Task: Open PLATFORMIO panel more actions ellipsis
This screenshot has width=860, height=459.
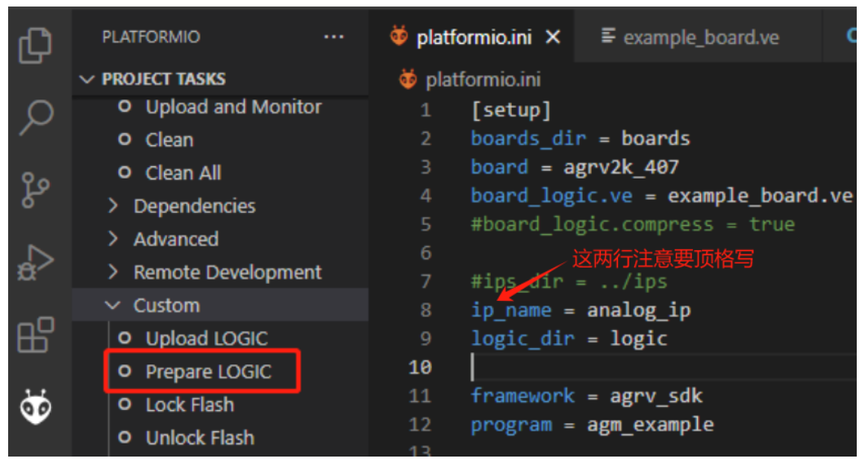Action: 333,37
